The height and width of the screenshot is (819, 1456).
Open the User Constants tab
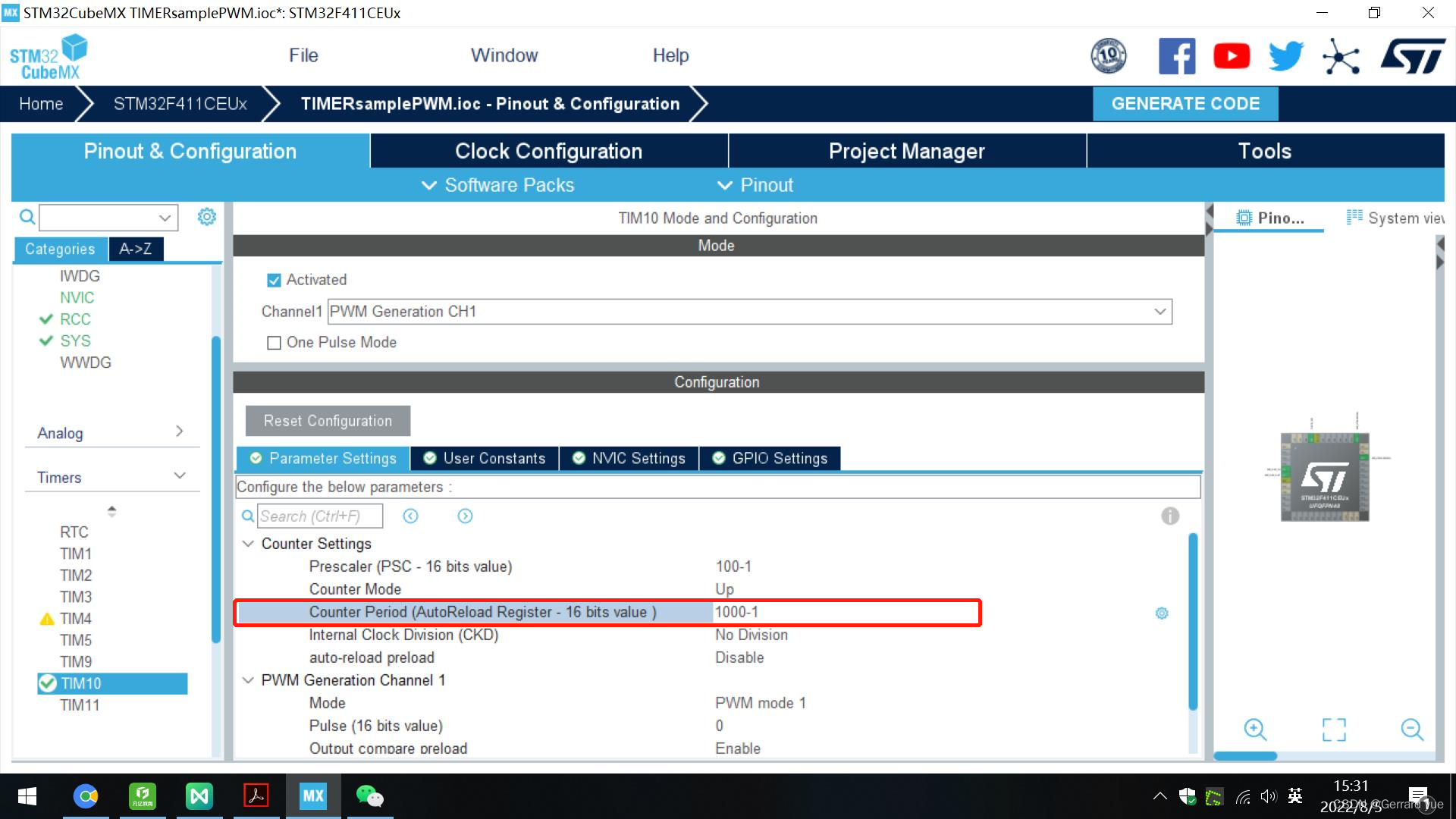pos(485,458)
